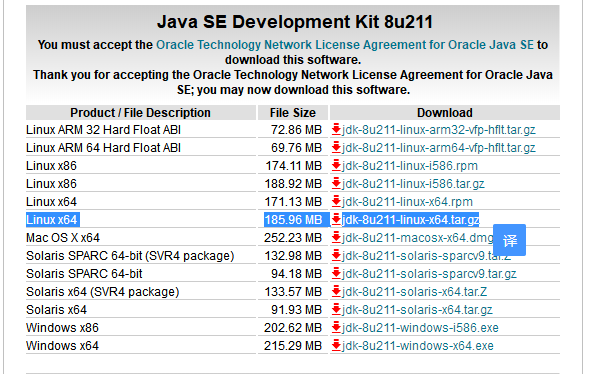Click the download icon beside jdk-8u211-solaris-x64.tar.gz
The width and height of the screenshot is (593, 374).
336,310
